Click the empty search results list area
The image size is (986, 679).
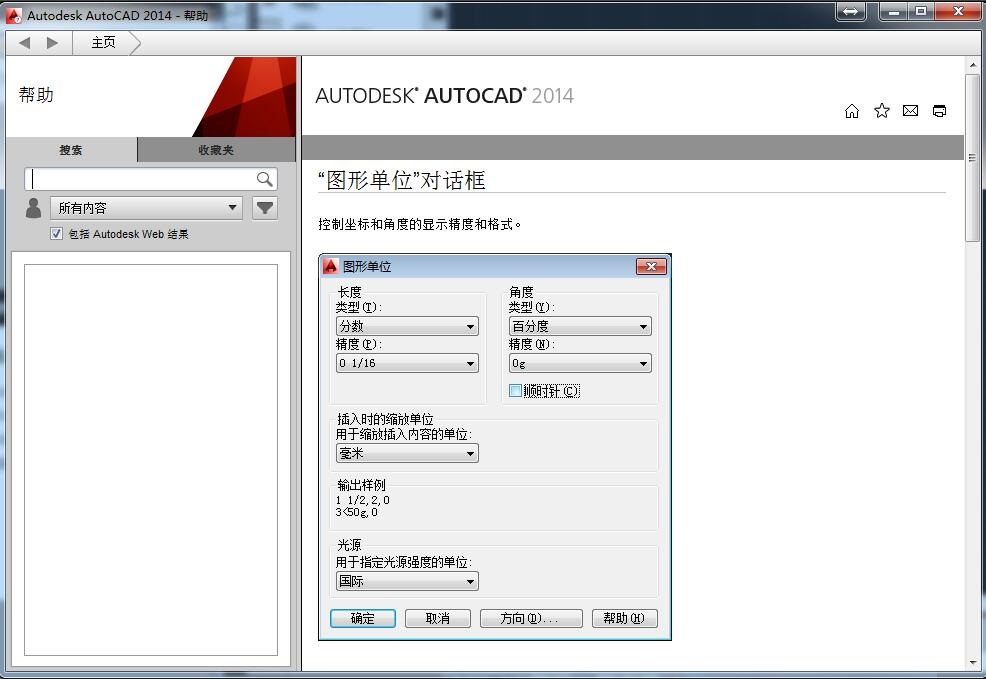pyautogui.click(x=151, y=460)
